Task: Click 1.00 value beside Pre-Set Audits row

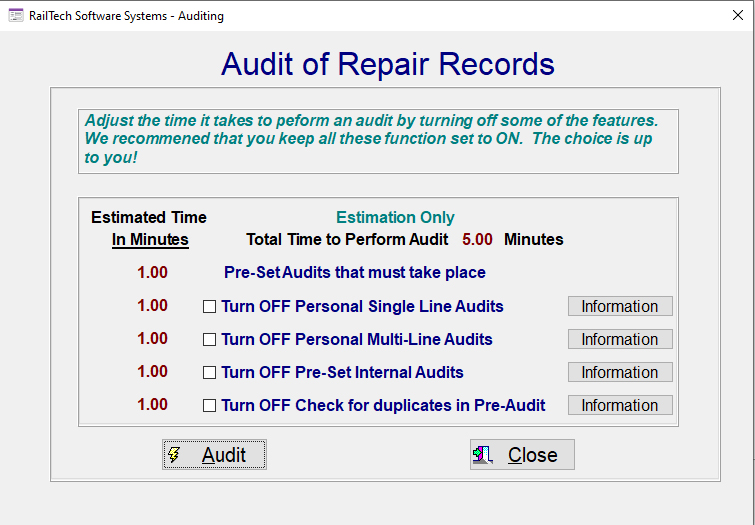Action: (152, 273)
